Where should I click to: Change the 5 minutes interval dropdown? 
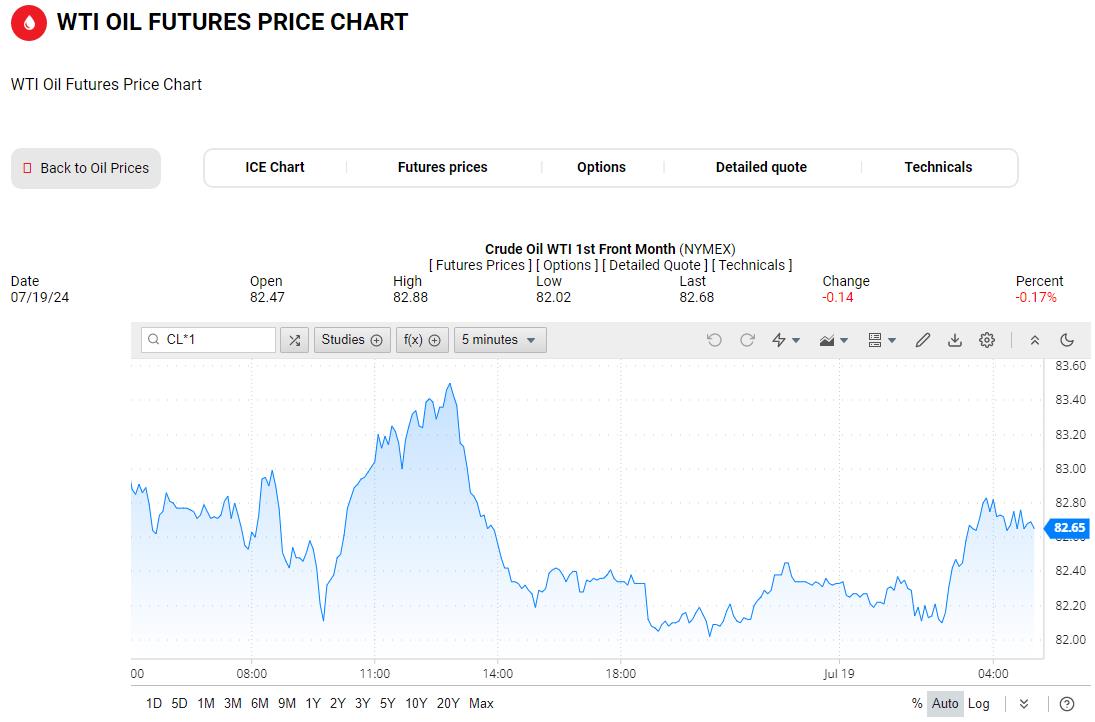[x=500, y=340]
